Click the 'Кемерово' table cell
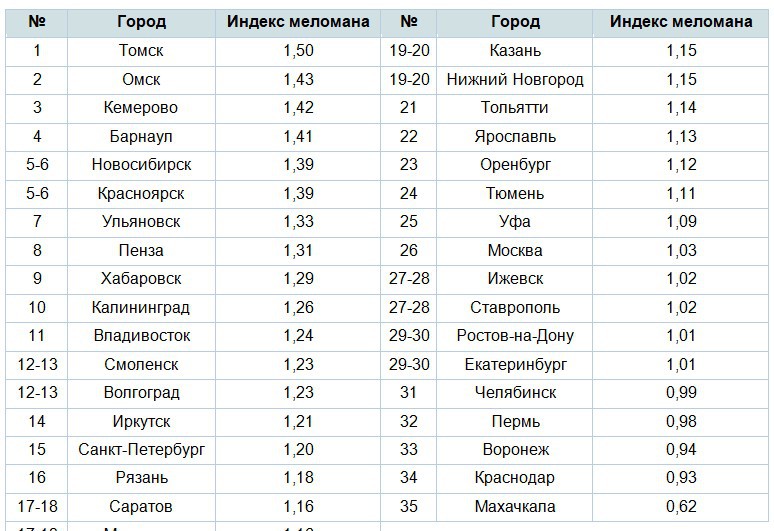This screenshot has width=774, height=531. pyautogui.click(x=141, y=107)
